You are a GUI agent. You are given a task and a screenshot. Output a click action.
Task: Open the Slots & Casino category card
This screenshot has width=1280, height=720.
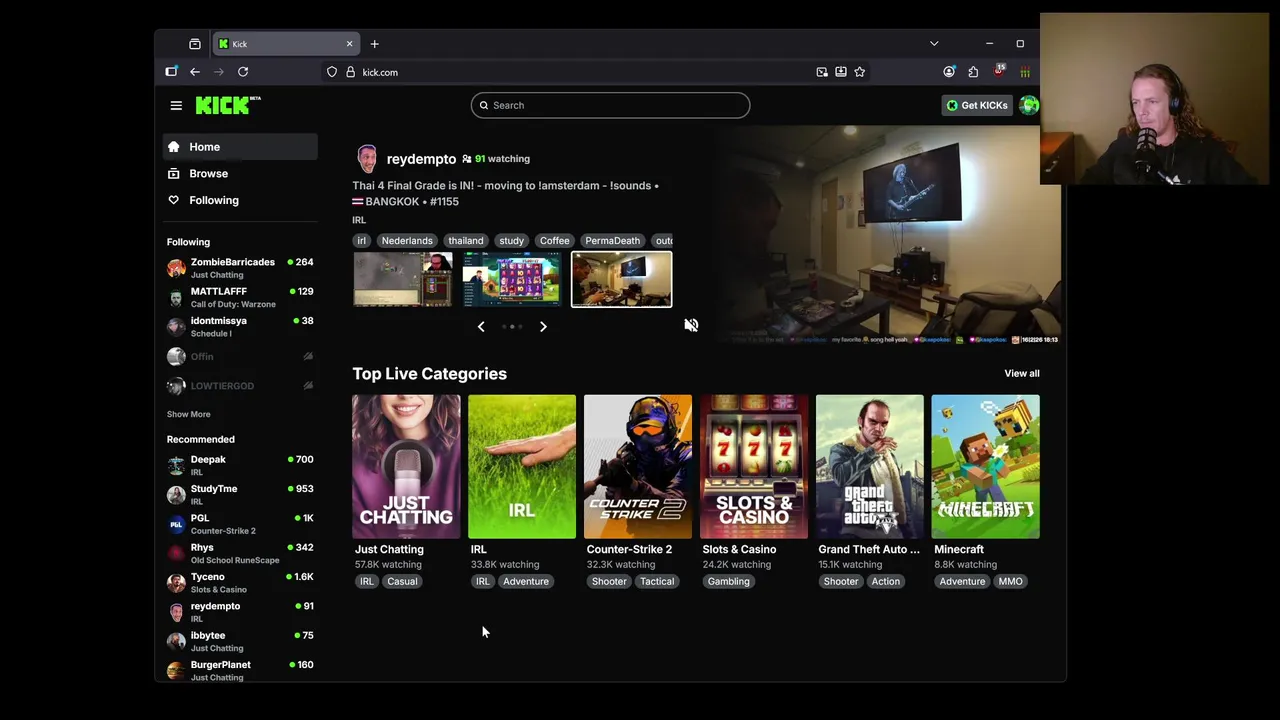point(754,467)
